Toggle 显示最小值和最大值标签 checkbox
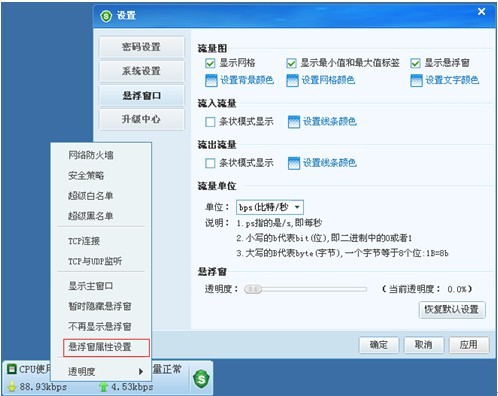 coord(291,63)
